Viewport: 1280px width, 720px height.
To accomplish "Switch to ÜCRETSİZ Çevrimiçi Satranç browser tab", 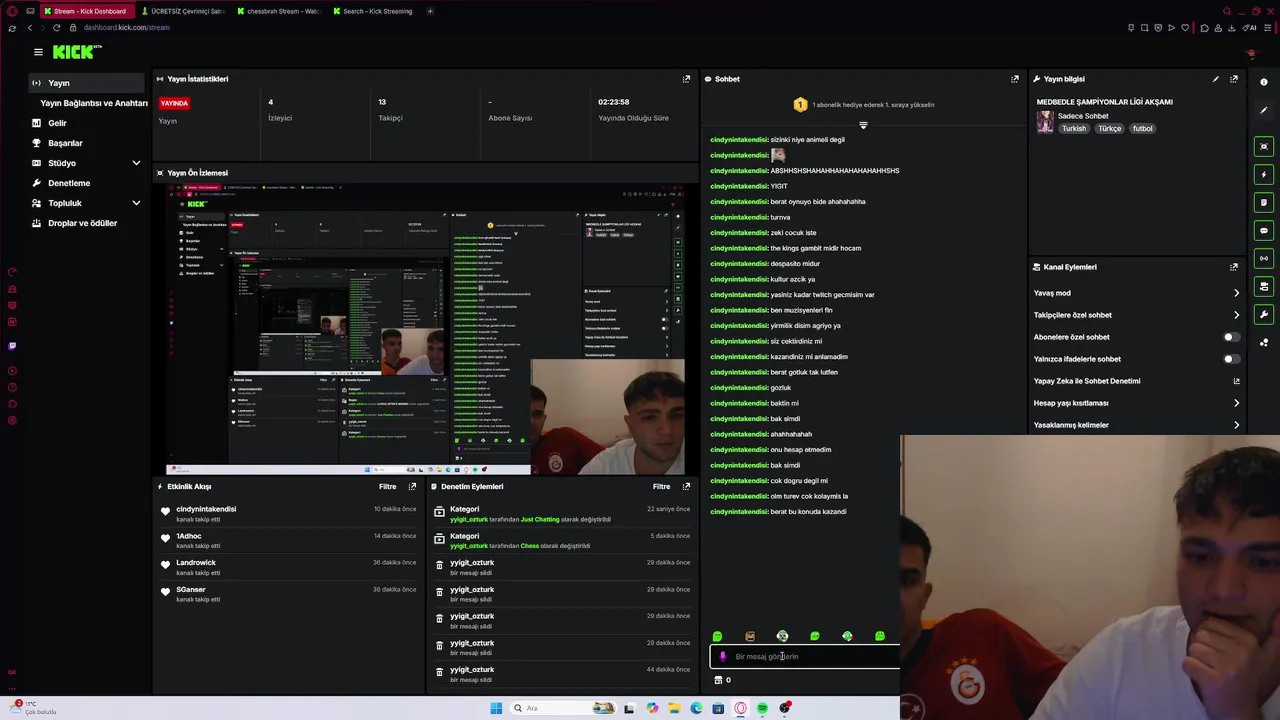I will point(182,11).
